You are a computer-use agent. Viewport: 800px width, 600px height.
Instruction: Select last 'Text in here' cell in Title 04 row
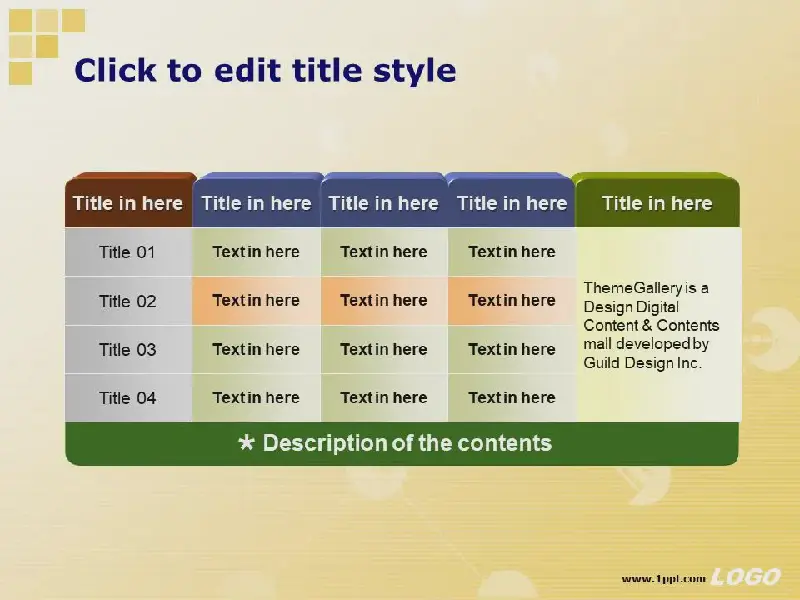click(x=512, y=398)
